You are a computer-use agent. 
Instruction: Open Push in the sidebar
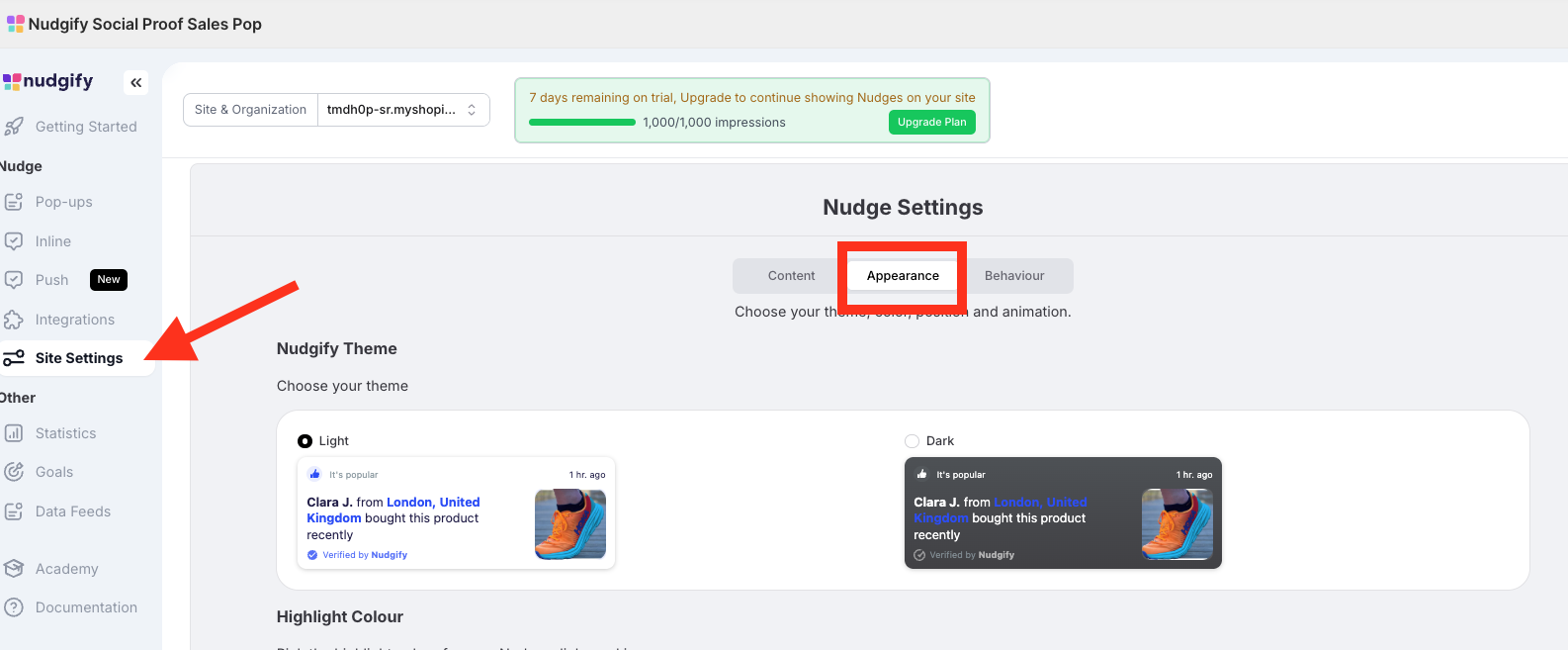[52, 280]
